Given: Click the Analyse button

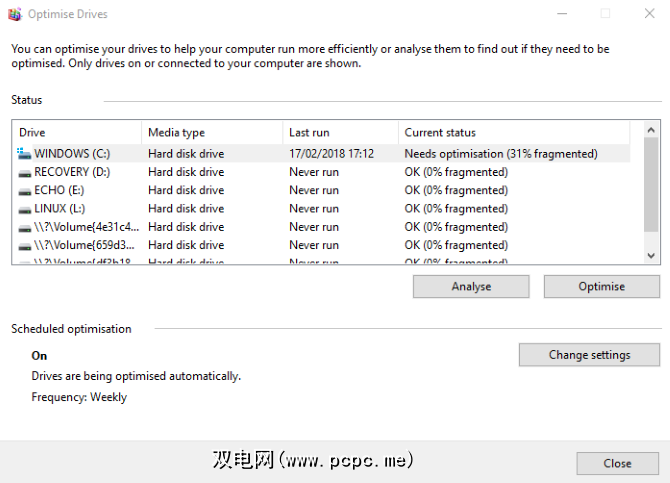Looking at the screenshot, I should coord(471,286).
